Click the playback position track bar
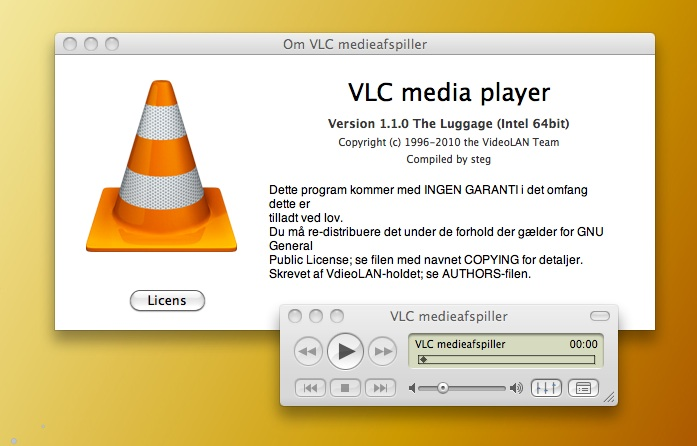Image resolution: width=697 pixels, height=446 pixels. [x=506, y=359]
